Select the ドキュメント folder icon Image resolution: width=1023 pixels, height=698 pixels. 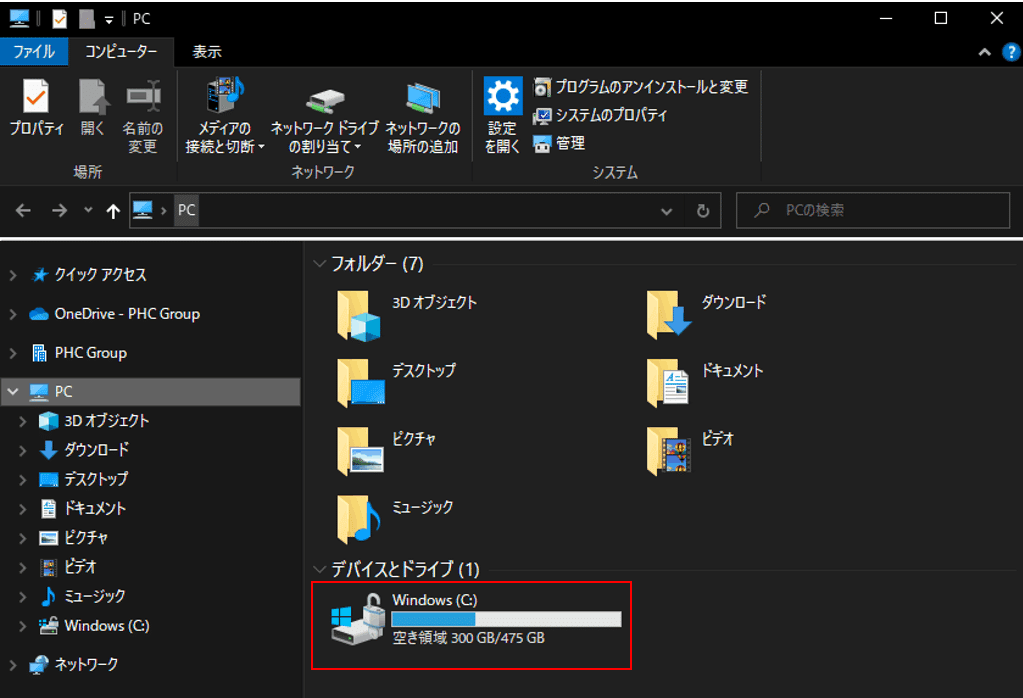(667, 384)
